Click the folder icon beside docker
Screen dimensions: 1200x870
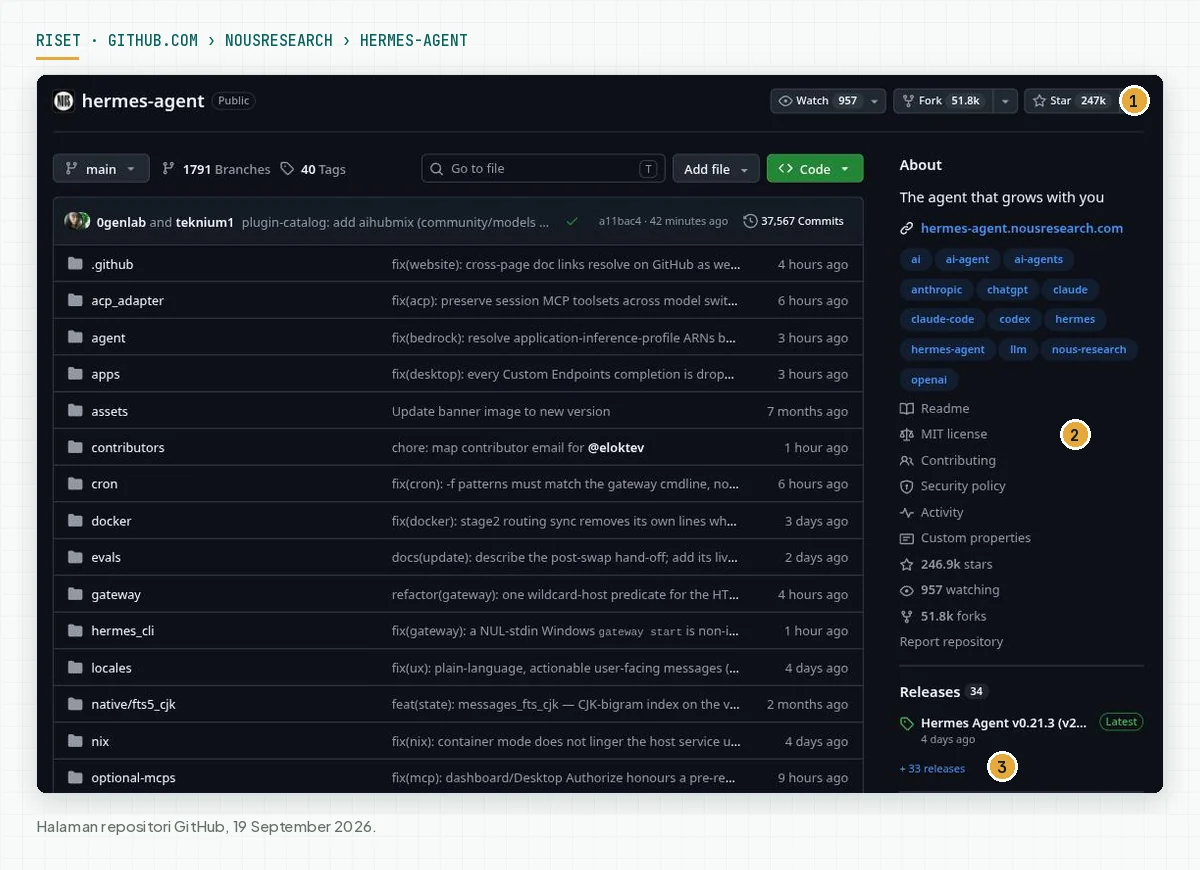[74, 521]
